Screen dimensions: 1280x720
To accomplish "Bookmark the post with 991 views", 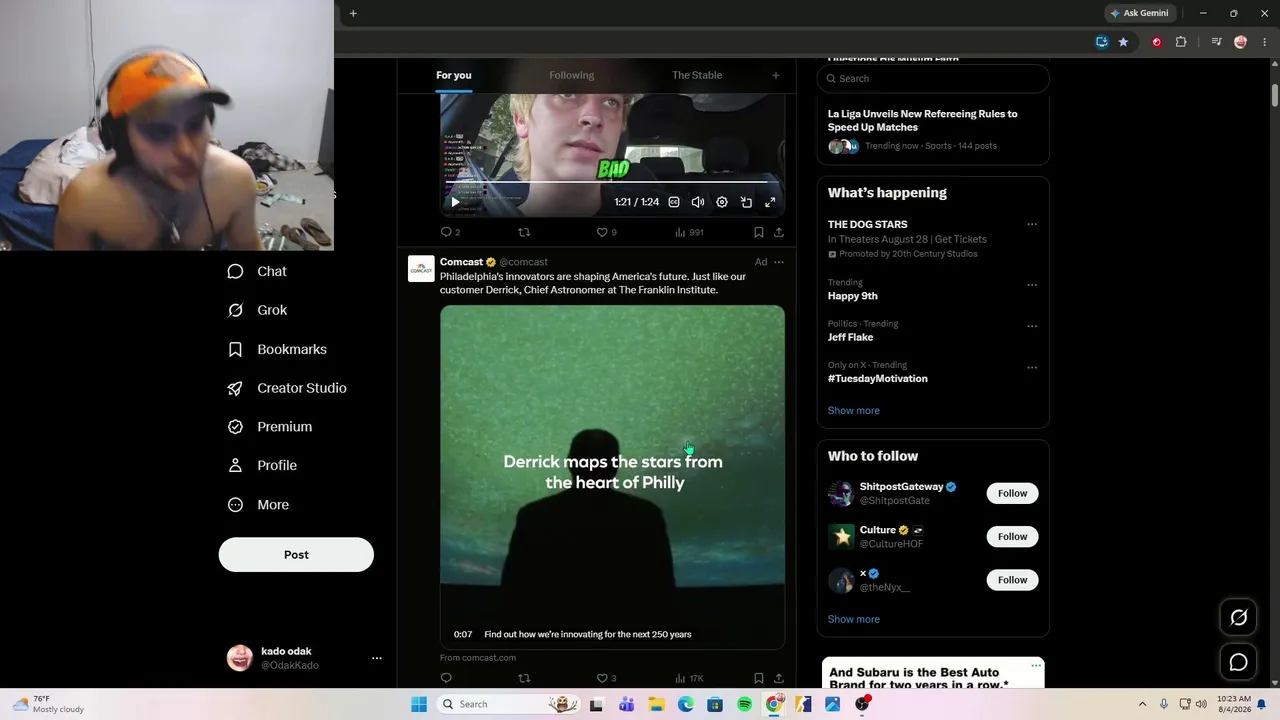I will 759,232.
